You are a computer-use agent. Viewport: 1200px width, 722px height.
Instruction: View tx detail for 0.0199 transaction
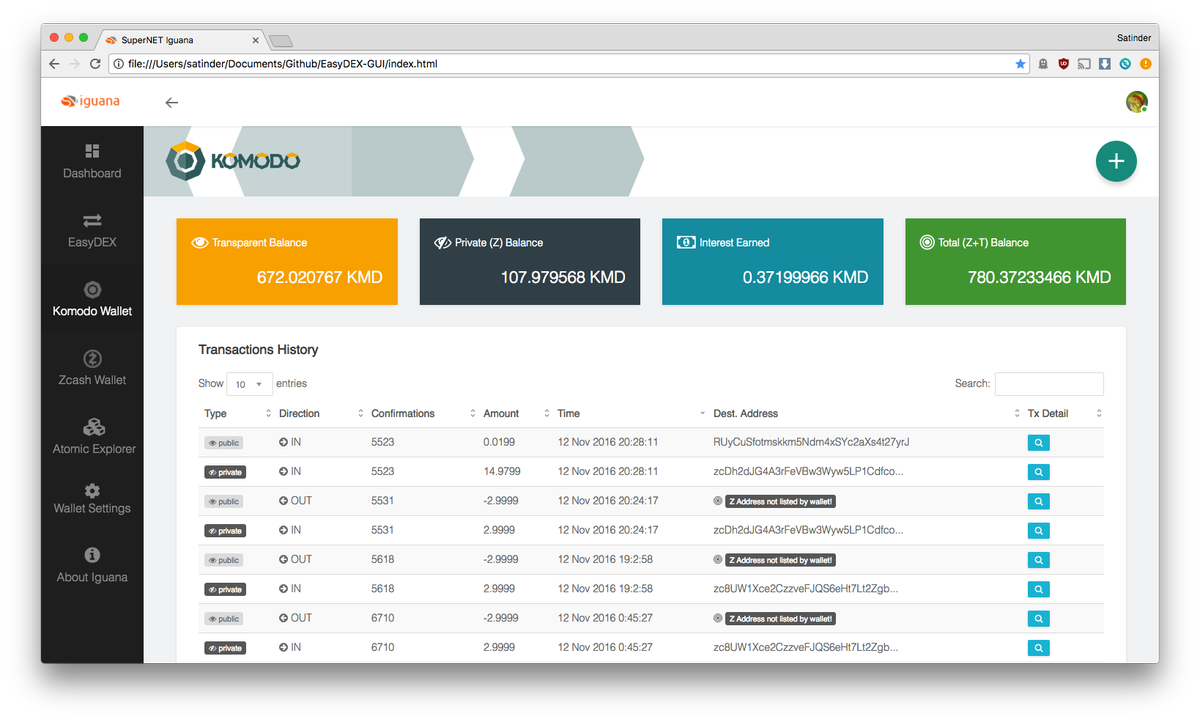click(1038, 442)
